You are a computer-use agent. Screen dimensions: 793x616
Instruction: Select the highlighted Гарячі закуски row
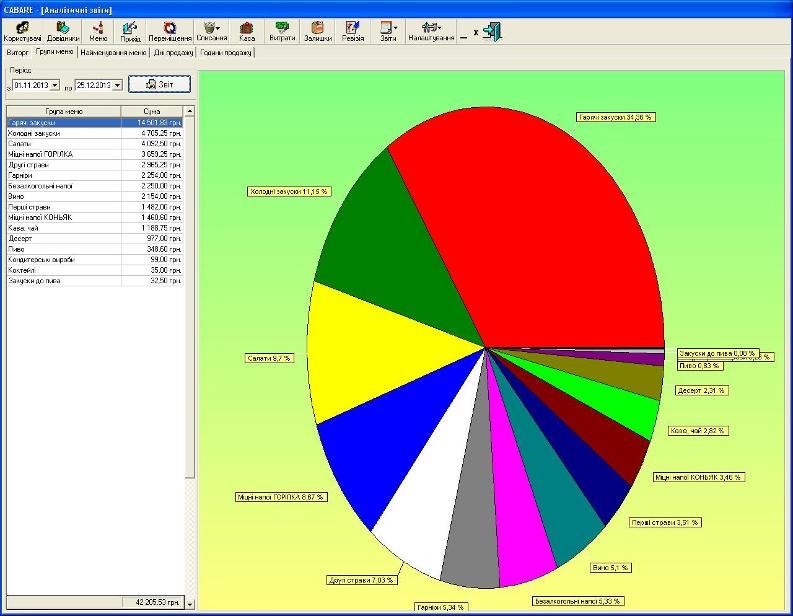click(x=95, y=122)
